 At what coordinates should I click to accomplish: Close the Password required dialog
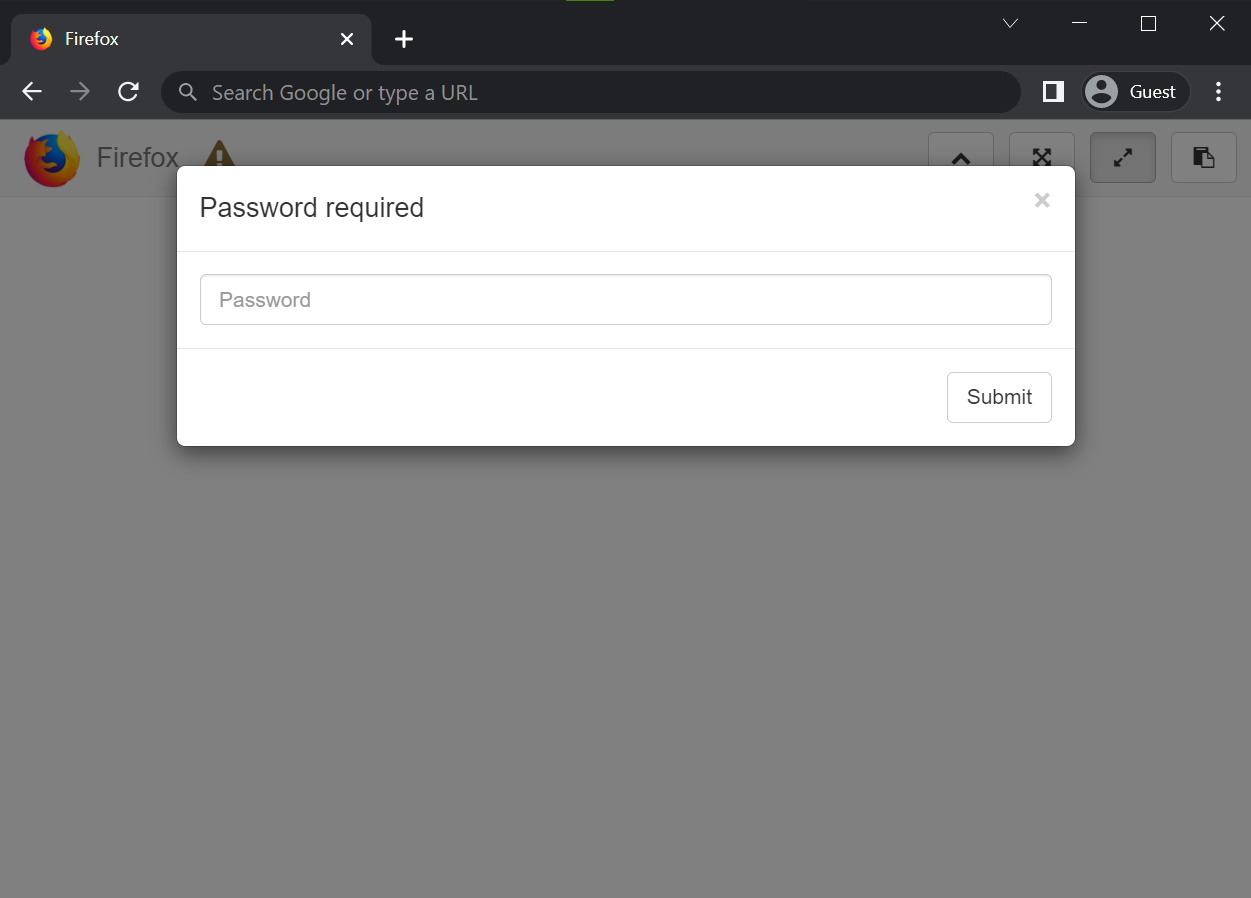point(1042,200)
